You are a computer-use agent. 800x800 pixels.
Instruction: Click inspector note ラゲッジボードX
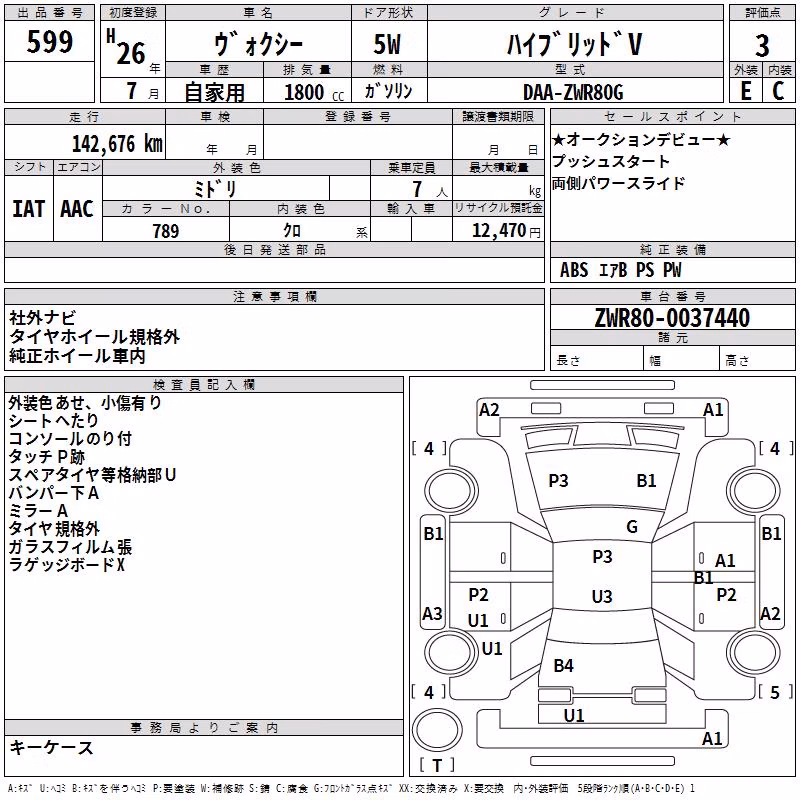[67, 565]
